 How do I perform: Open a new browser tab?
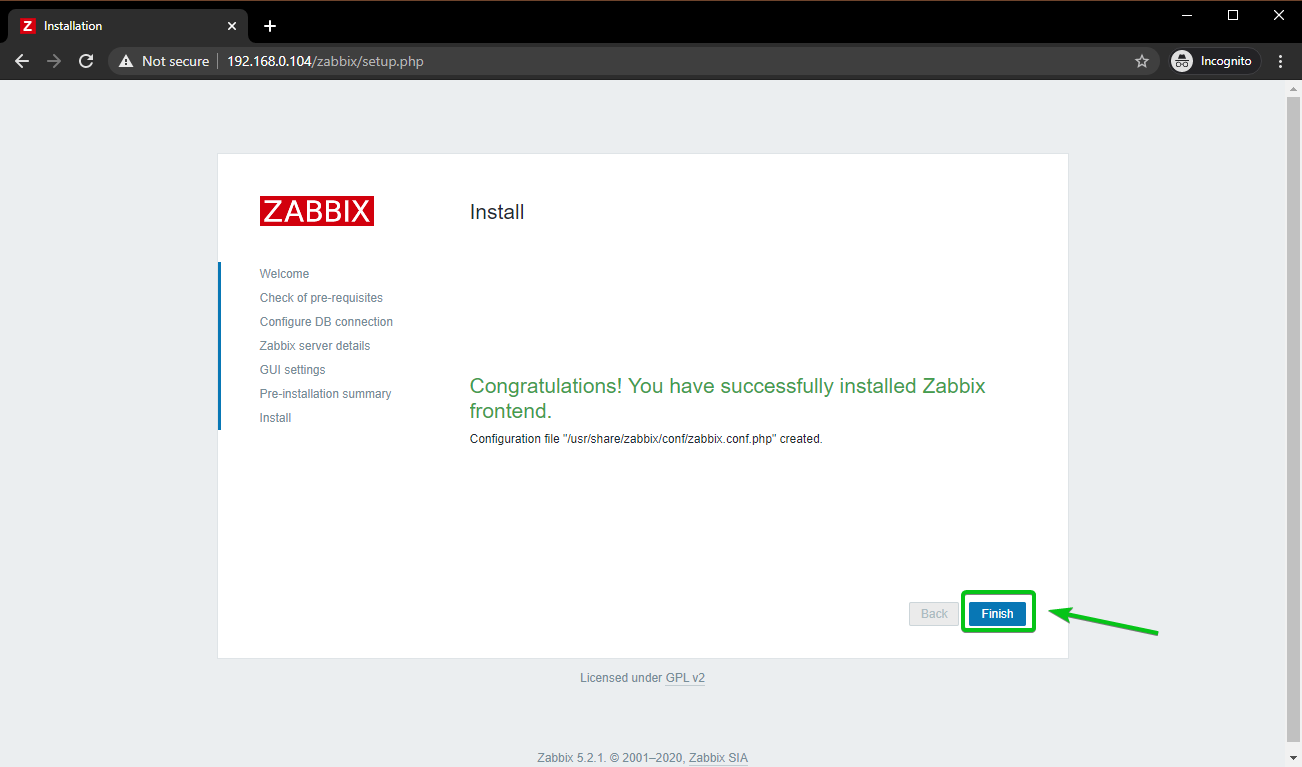pos(270,26)
